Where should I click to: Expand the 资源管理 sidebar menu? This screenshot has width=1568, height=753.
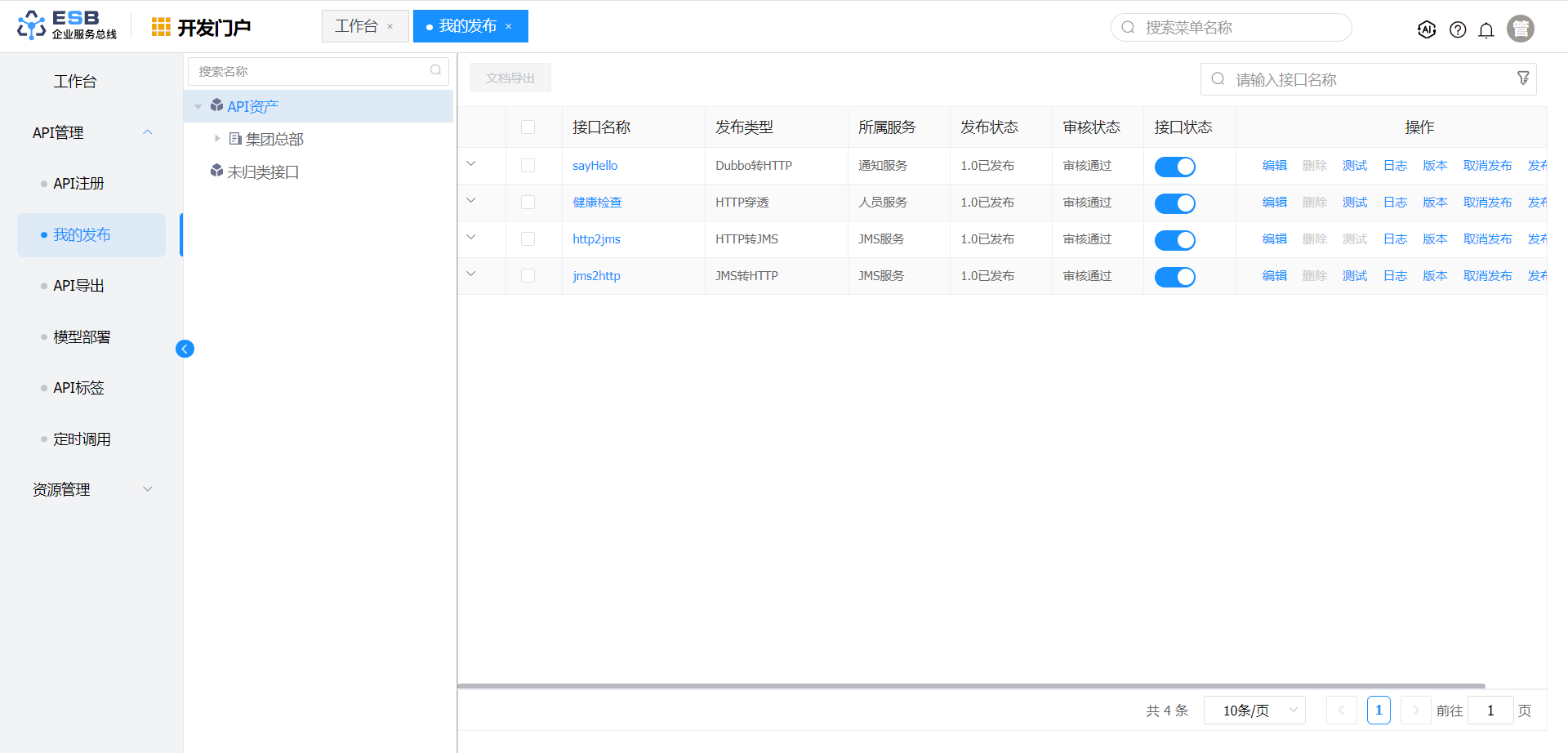(x=91, y=489)
